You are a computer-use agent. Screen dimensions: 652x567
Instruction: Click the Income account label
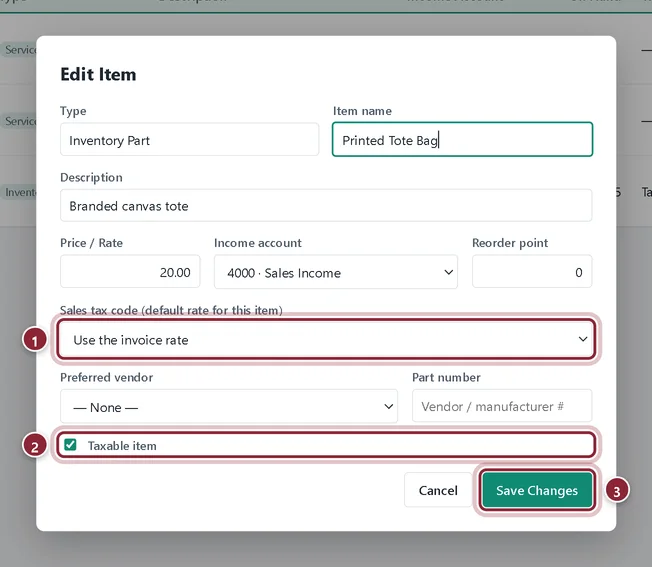[258, 243]
